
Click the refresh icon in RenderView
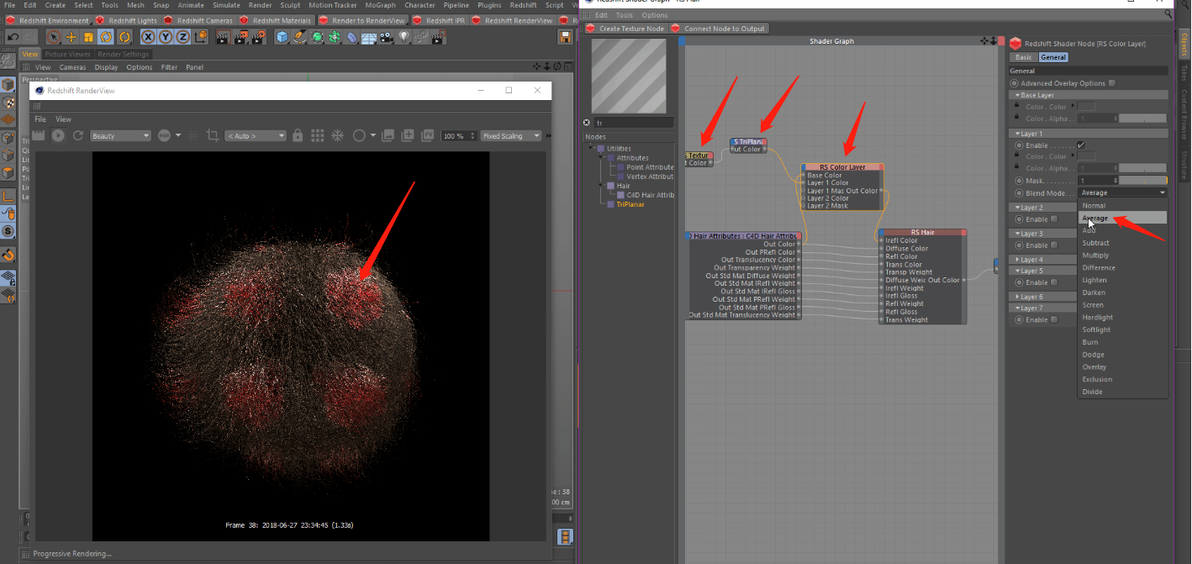76,136
